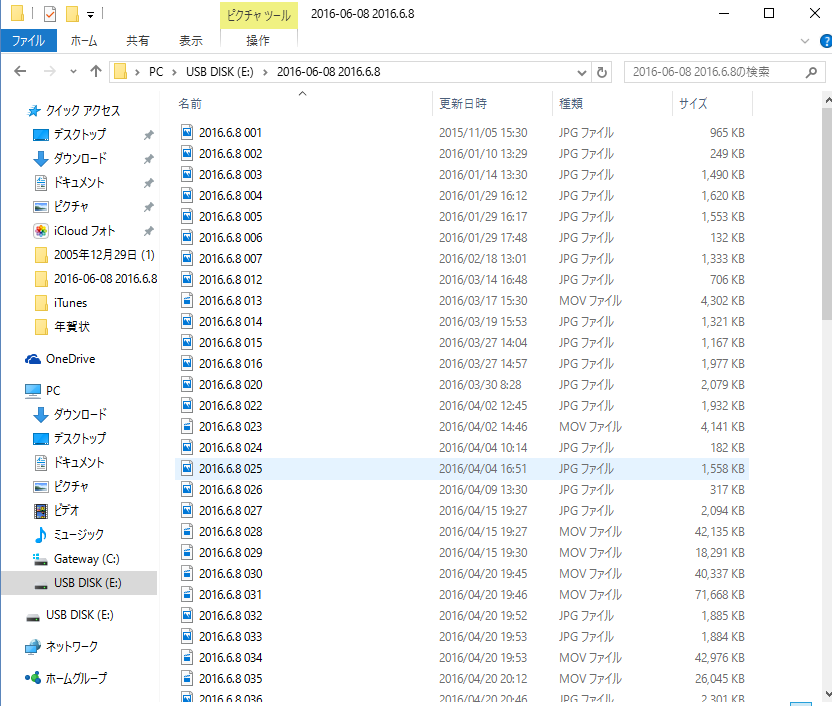Refresh the current folder view
Viewport: 832px width, 706px height.
[x=602, y=72]
